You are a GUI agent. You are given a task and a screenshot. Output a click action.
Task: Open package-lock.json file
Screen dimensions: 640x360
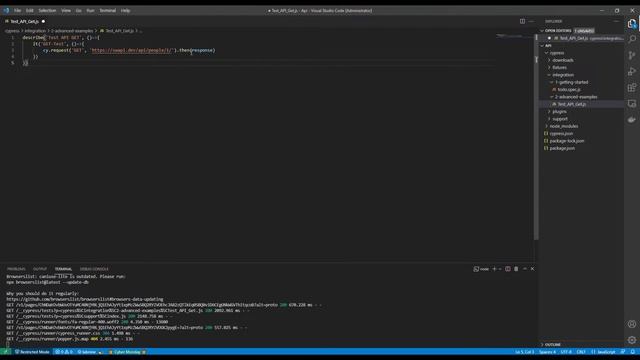(582, 141)
